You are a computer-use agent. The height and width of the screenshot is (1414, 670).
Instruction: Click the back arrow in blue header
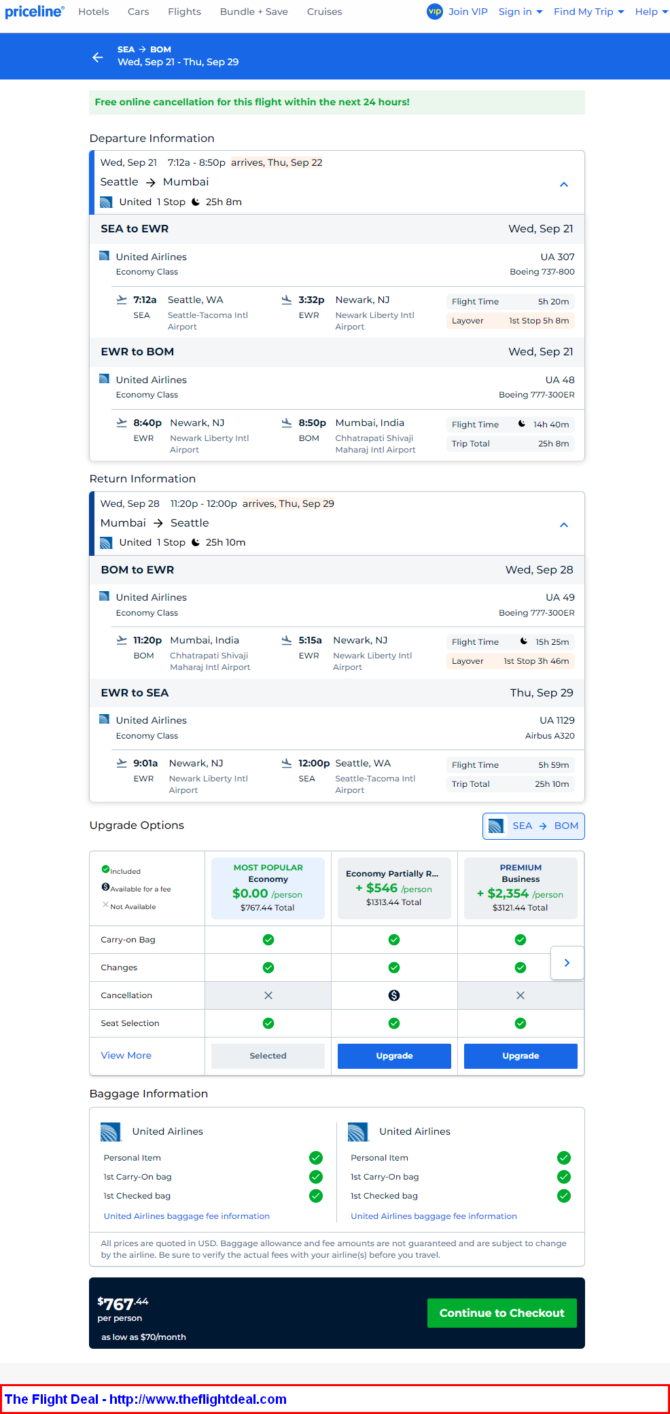(97, 57)
